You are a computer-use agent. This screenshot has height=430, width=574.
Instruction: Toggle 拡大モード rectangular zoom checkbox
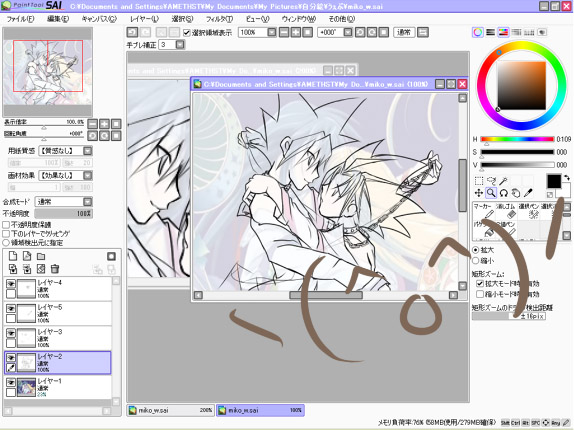tap(480, 284)
